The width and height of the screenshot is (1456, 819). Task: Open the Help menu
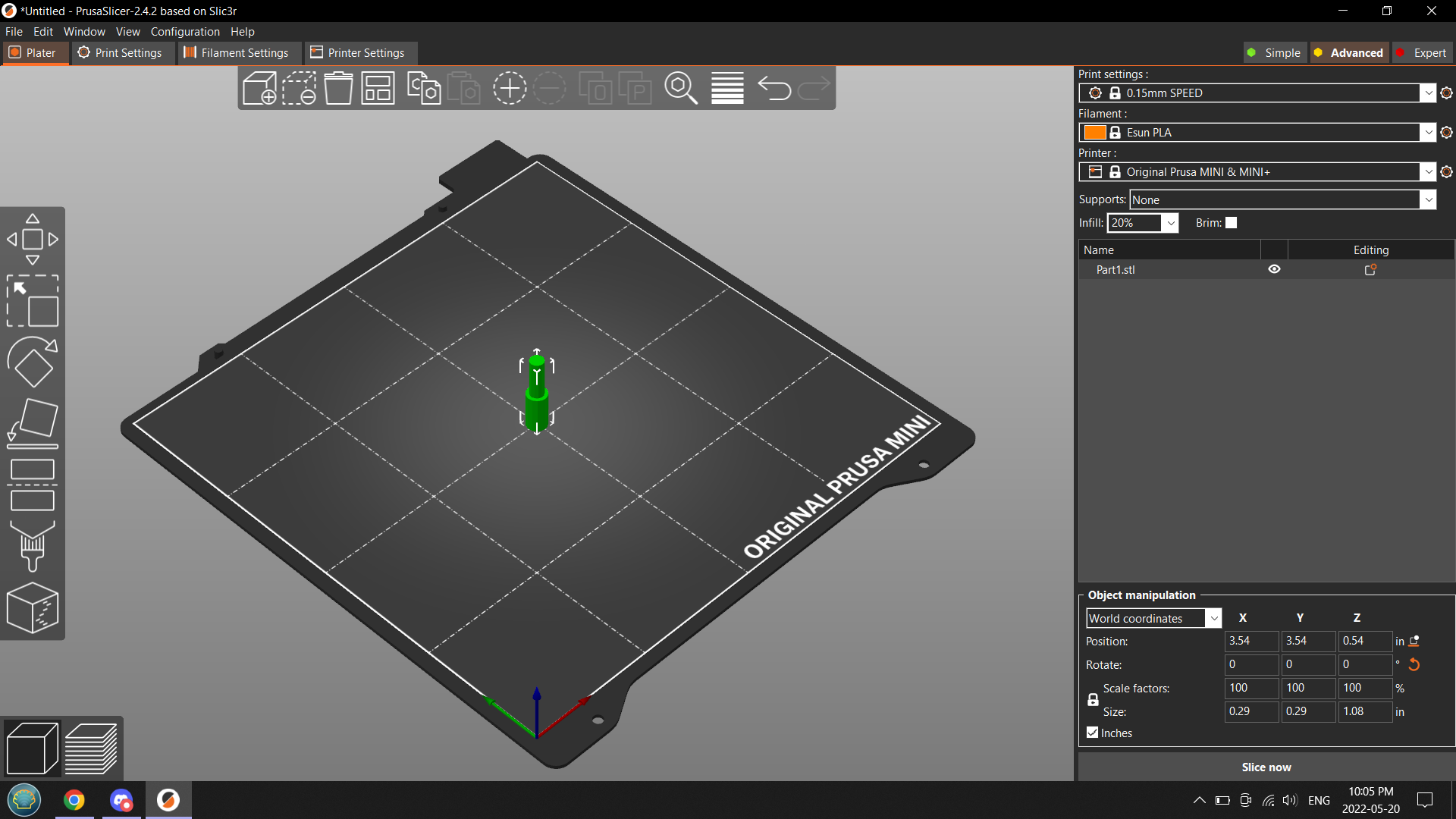tap(243, 32)
